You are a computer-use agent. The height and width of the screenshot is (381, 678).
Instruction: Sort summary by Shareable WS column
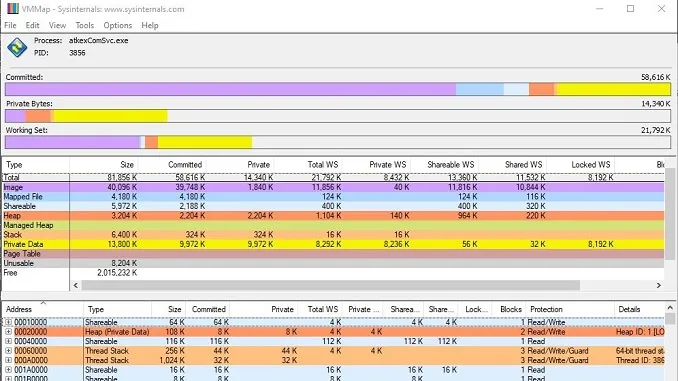click(445, 165)
